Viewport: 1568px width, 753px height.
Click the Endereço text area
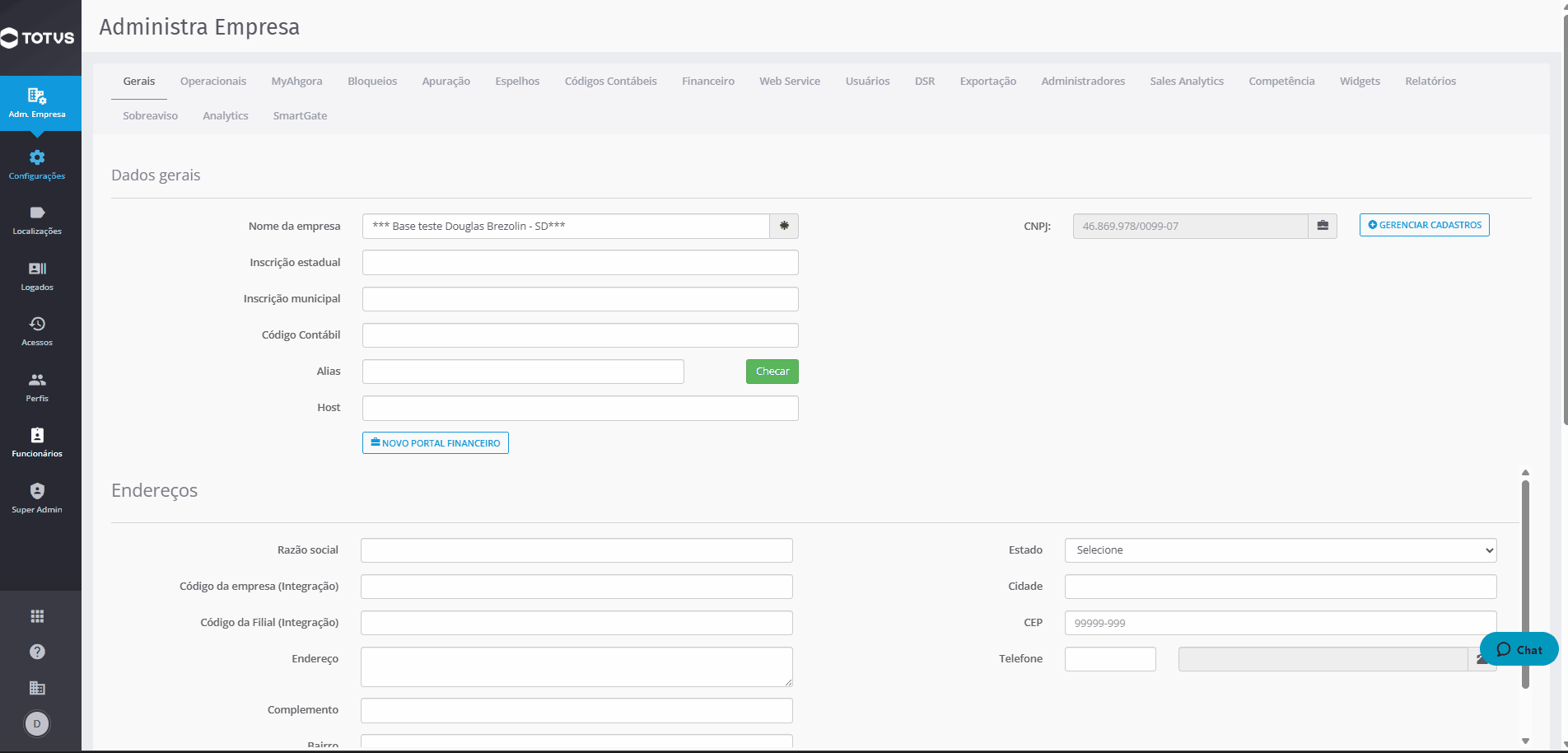(576, 666)
